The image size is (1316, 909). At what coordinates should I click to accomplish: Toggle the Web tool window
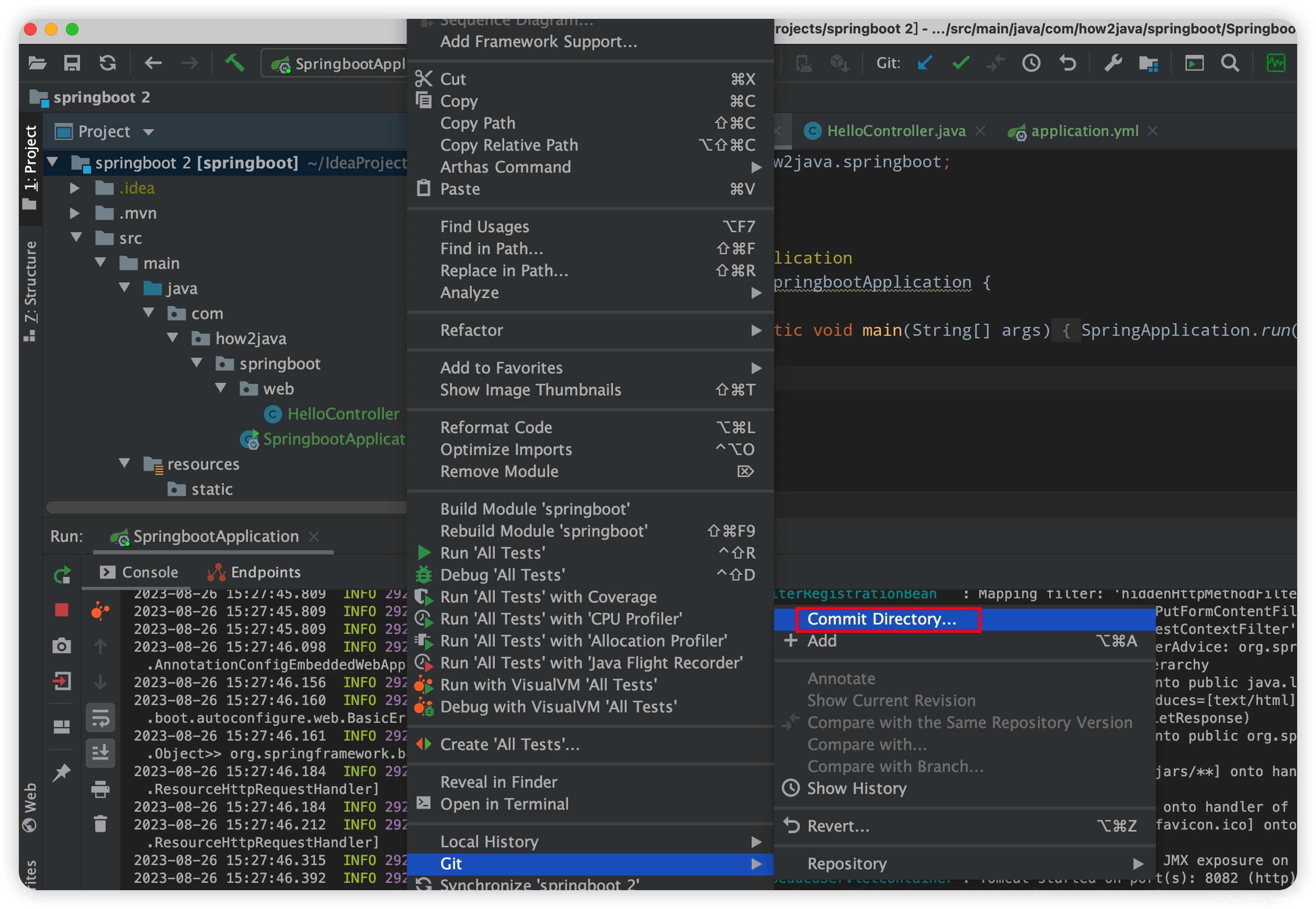tap(30, 808)
